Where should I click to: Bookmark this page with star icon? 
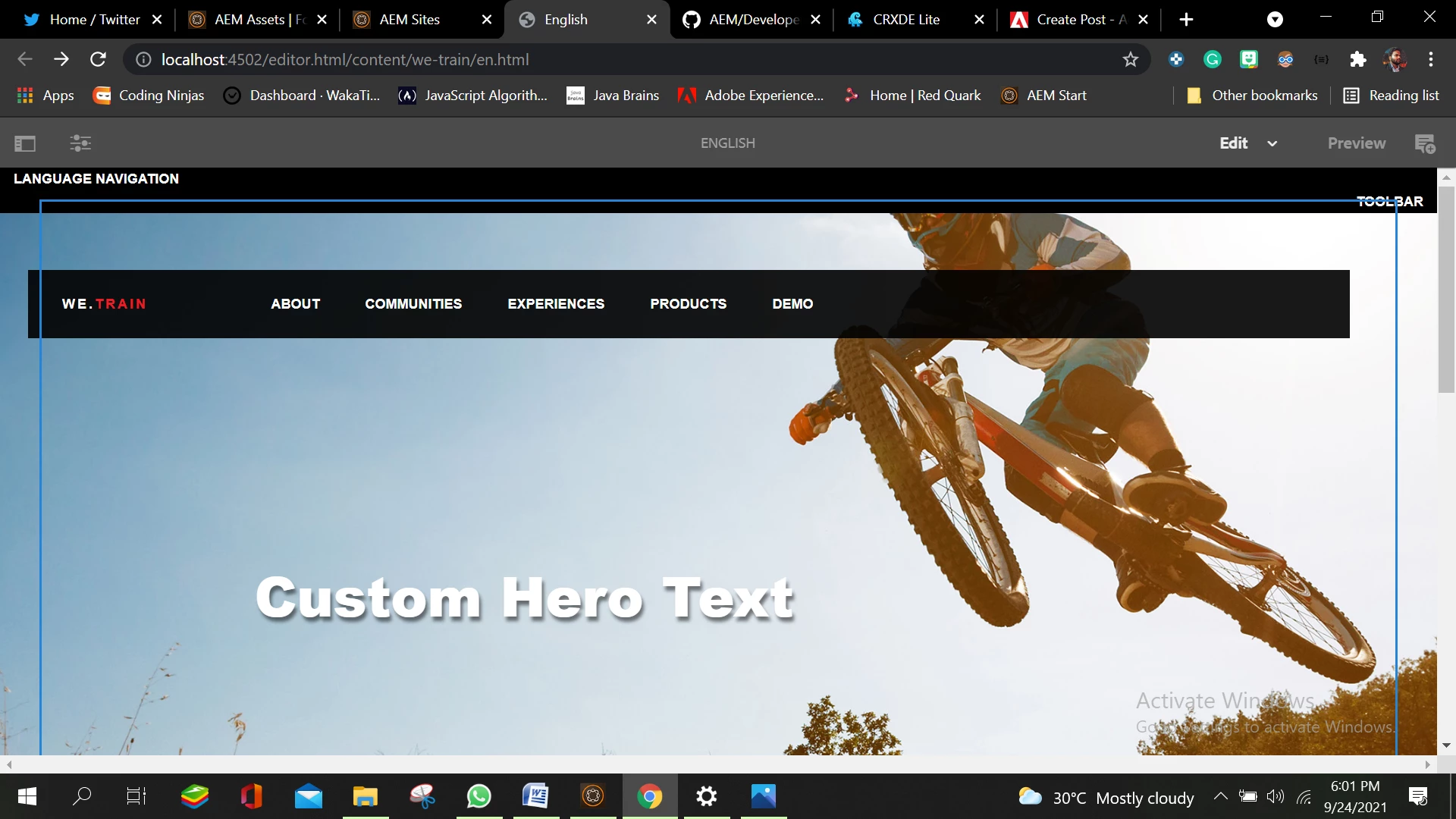point(1130,60)
